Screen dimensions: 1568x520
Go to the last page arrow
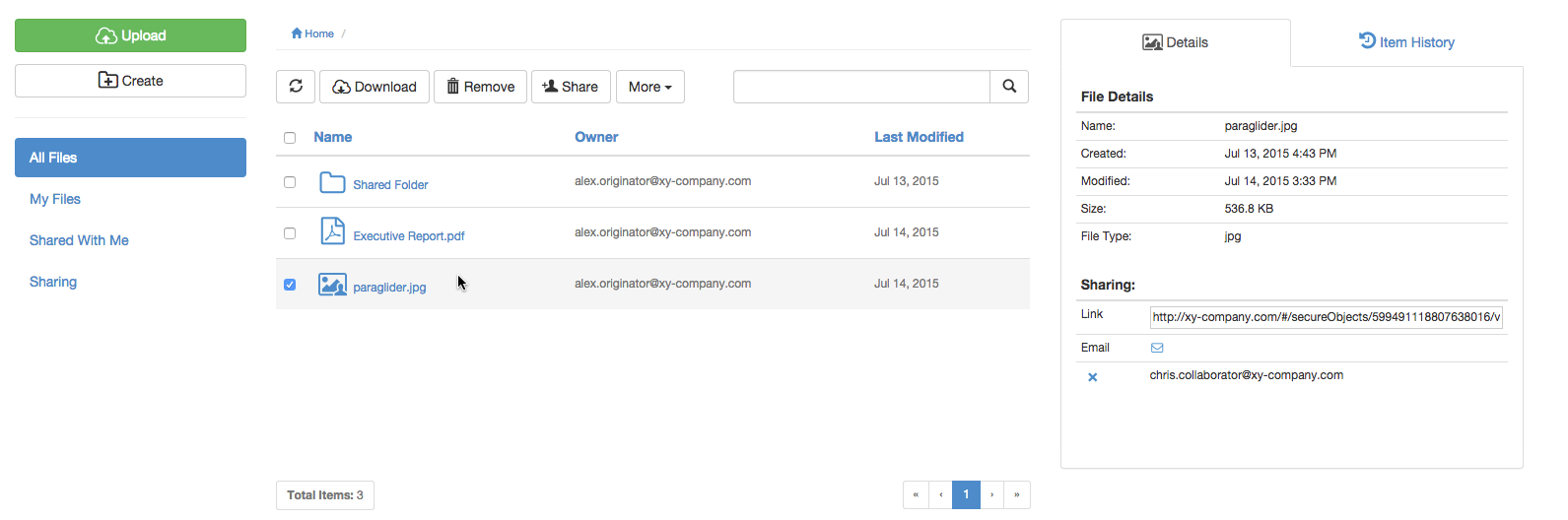tap(1016, 494)
